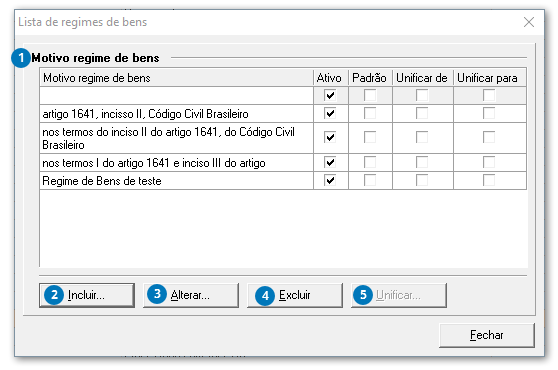Click the 'Ativo' column header
The height and width of the screenshot is (370, 558).
click(x=331, y=78)
